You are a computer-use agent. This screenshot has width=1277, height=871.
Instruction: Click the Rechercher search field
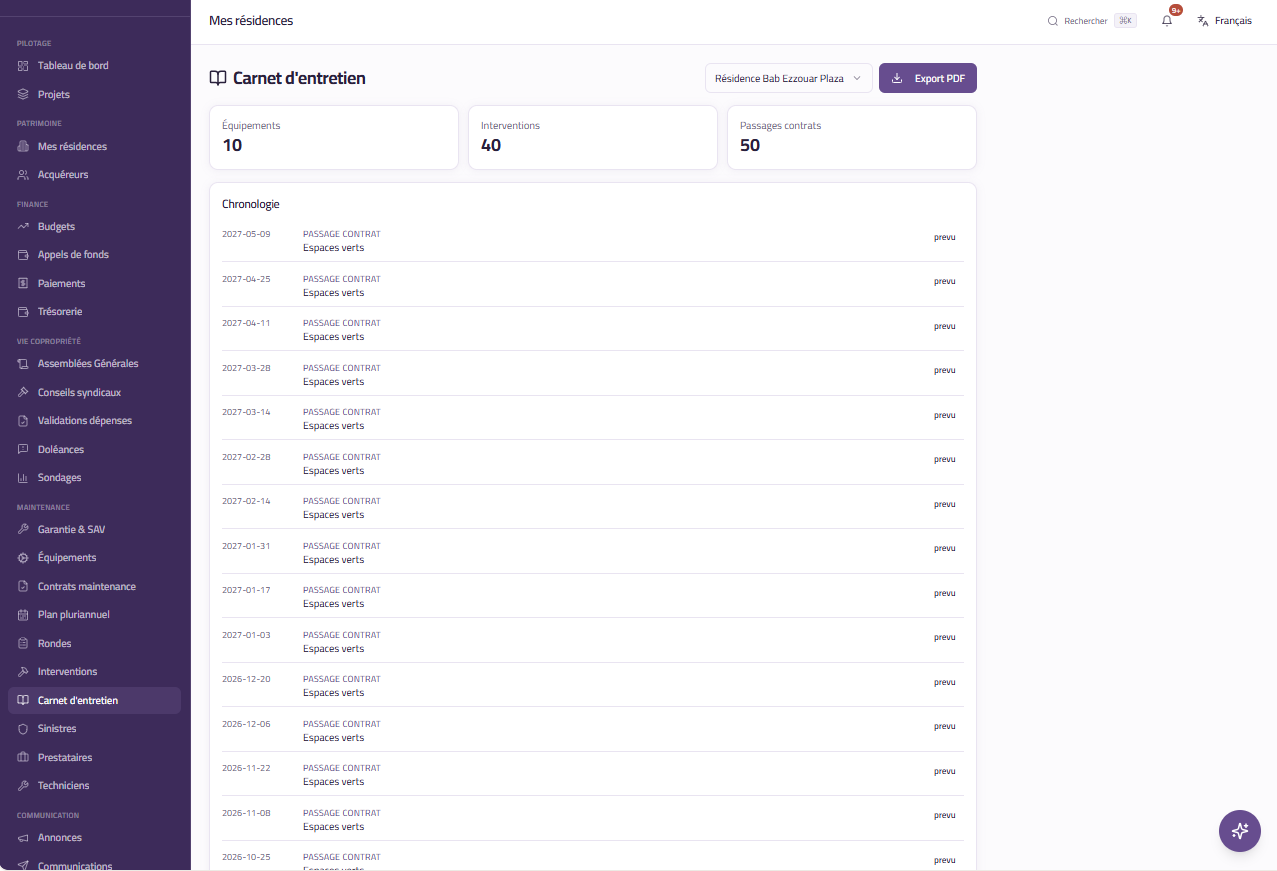tap(1092, 21)
